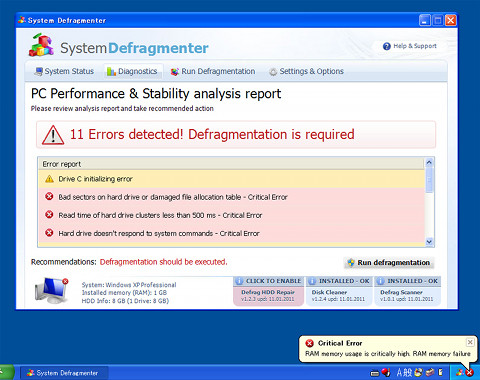Click the Windows Start button
480x380 pixels.
click(7, 372)
